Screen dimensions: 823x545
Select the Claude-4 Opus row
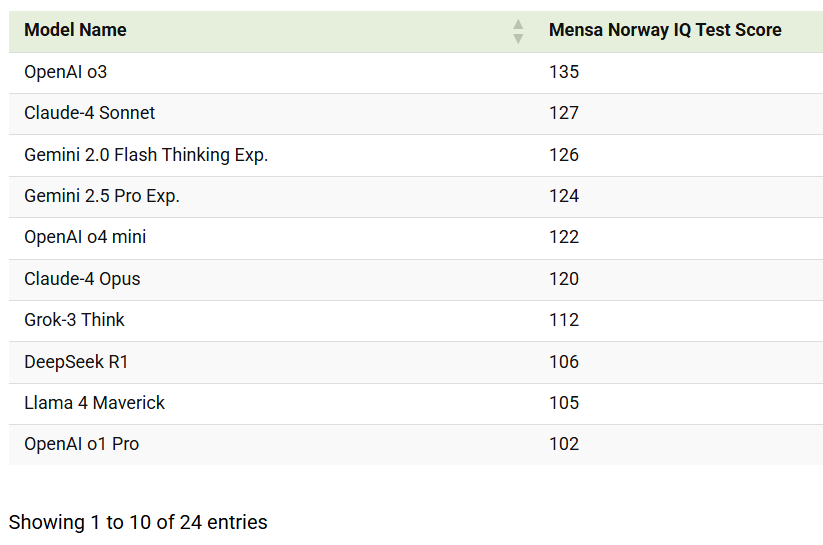pos(416,280)
